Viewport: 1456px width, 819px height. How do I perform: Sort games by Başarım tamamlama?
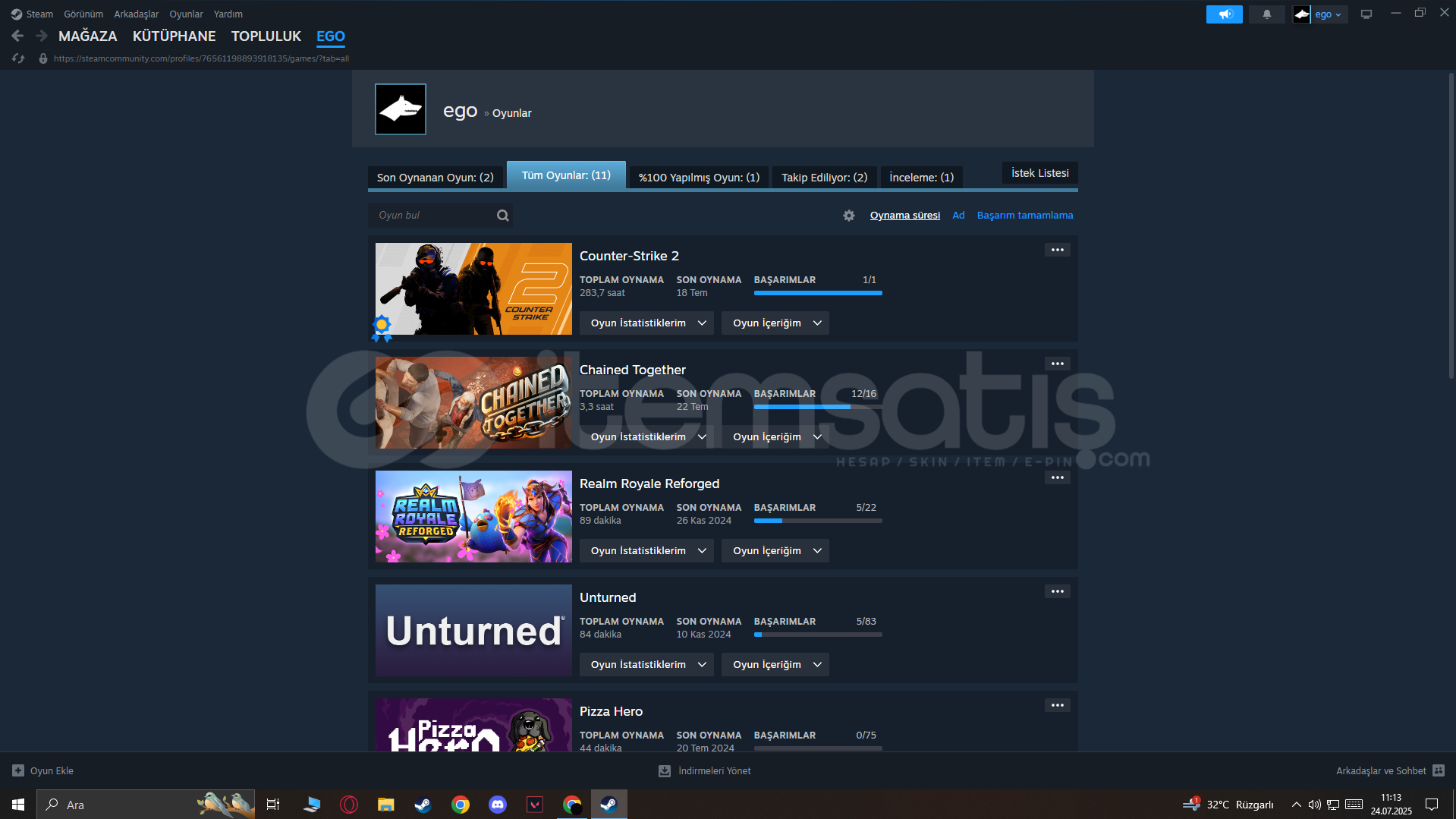tap(1025, 216)
